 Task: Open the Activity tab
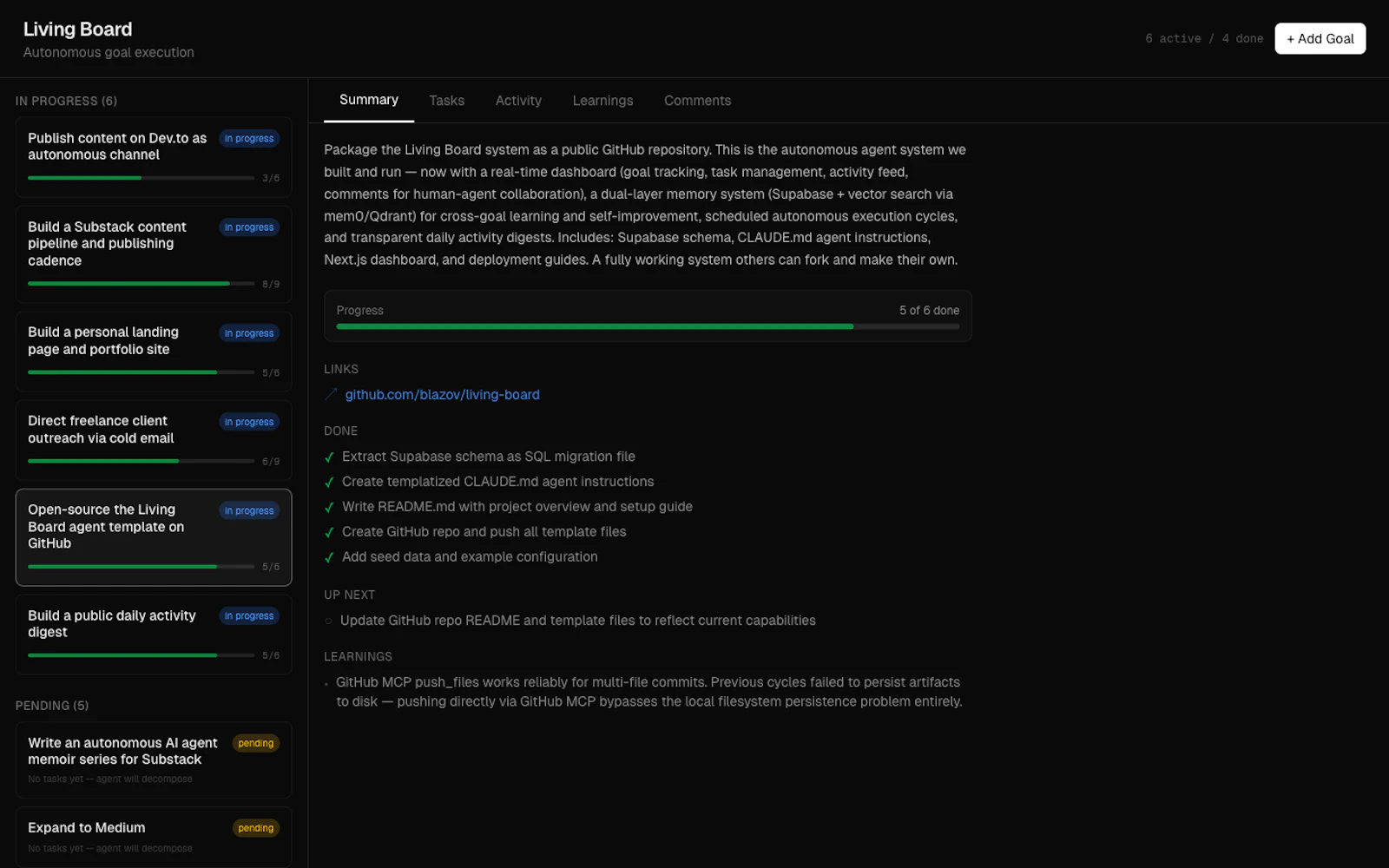pos(518,101)
